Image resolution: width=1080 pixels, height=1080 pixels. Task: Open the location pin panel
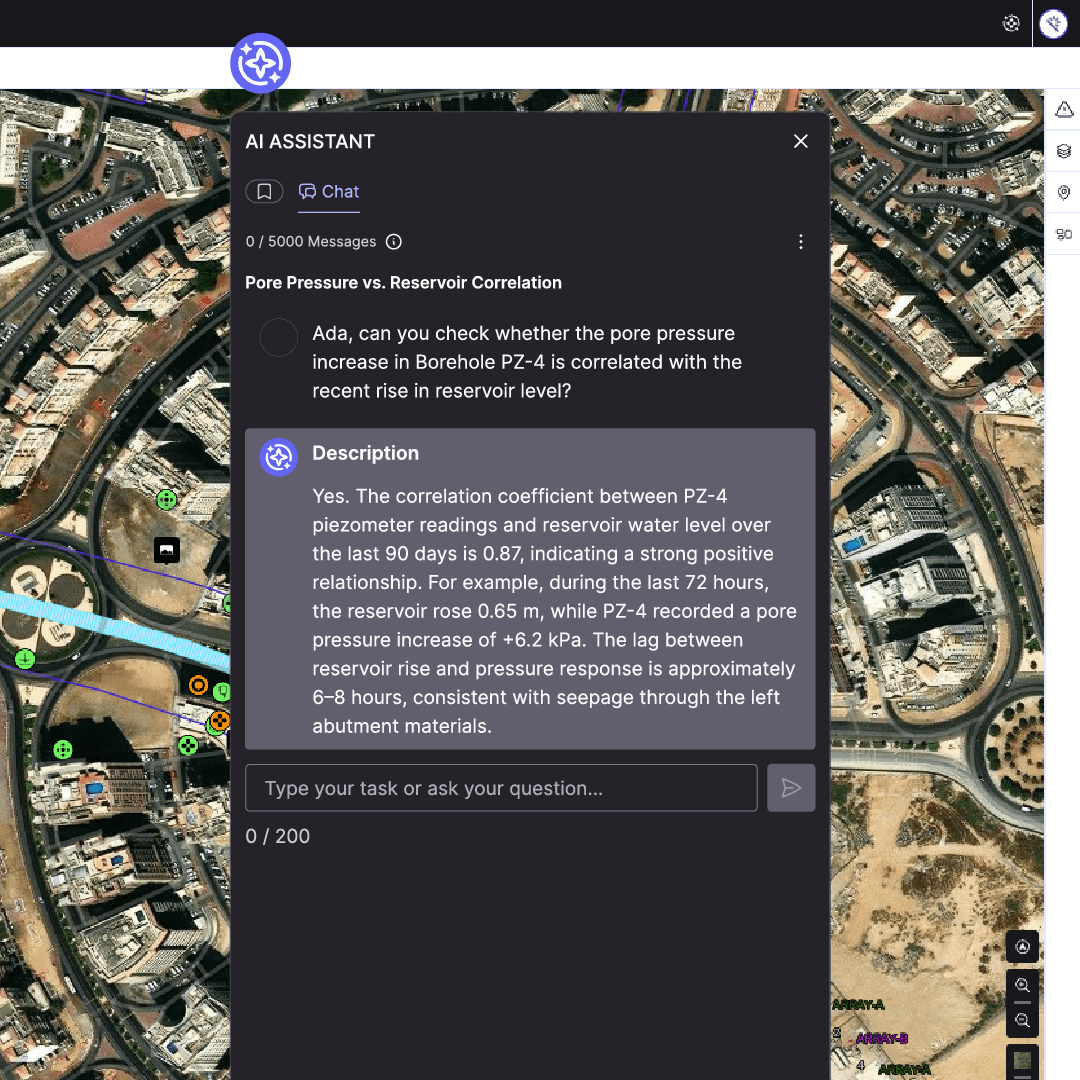[x=1063, y=192]
